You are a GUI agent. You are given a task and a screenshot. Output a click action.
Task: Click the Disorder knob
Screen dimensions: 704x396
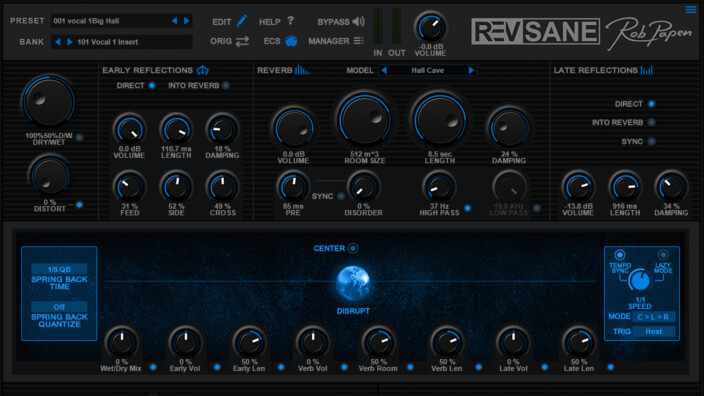[364, 187]
